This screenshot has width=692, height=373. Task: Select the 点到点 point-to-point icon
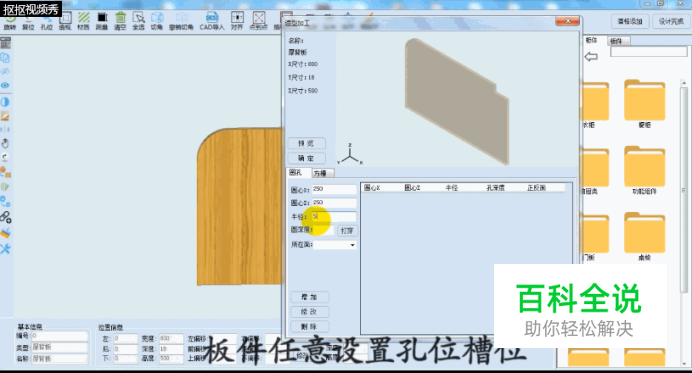(x=259, y=20)
